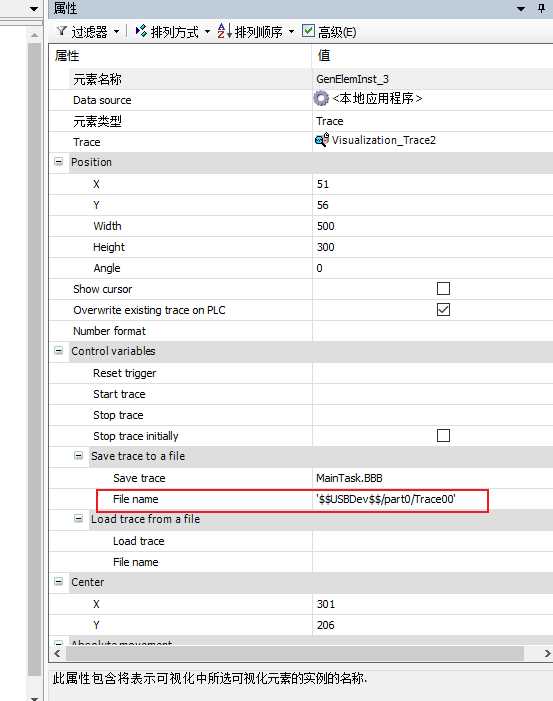Click the Visualization_Trace2 trace icon
This screenshot has width=553, height=701.
click(x=321, y=140)
